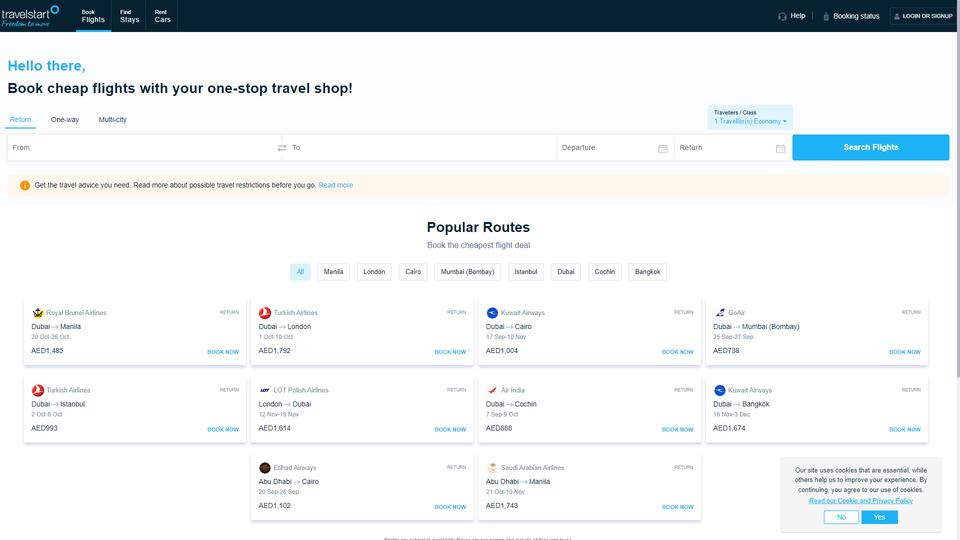Filter popular routes by Mumbai (Bombay)
The width and height of the screenshot is (960, 540).
[x=467, y=272]
